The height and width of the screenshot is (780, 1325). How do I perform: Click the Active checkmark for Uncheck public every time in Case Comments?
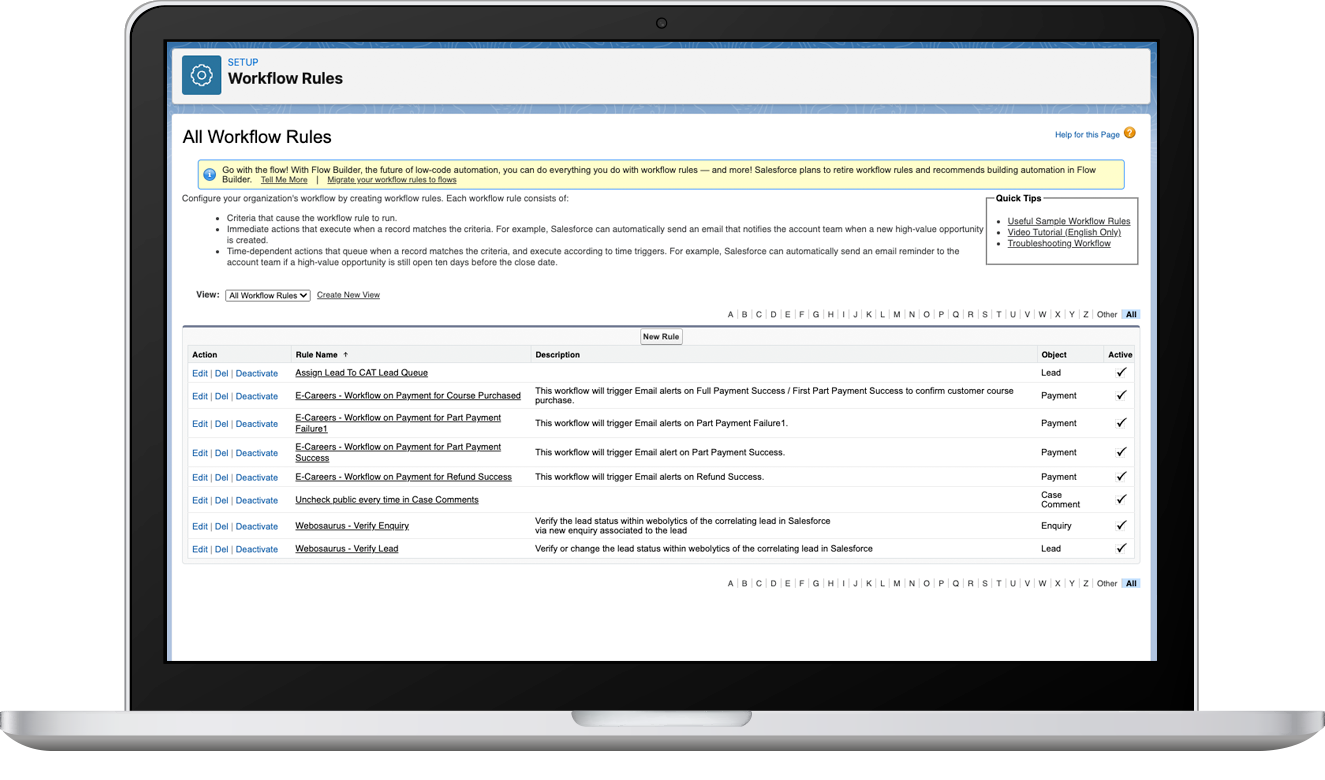click(x=1121, y=499)
